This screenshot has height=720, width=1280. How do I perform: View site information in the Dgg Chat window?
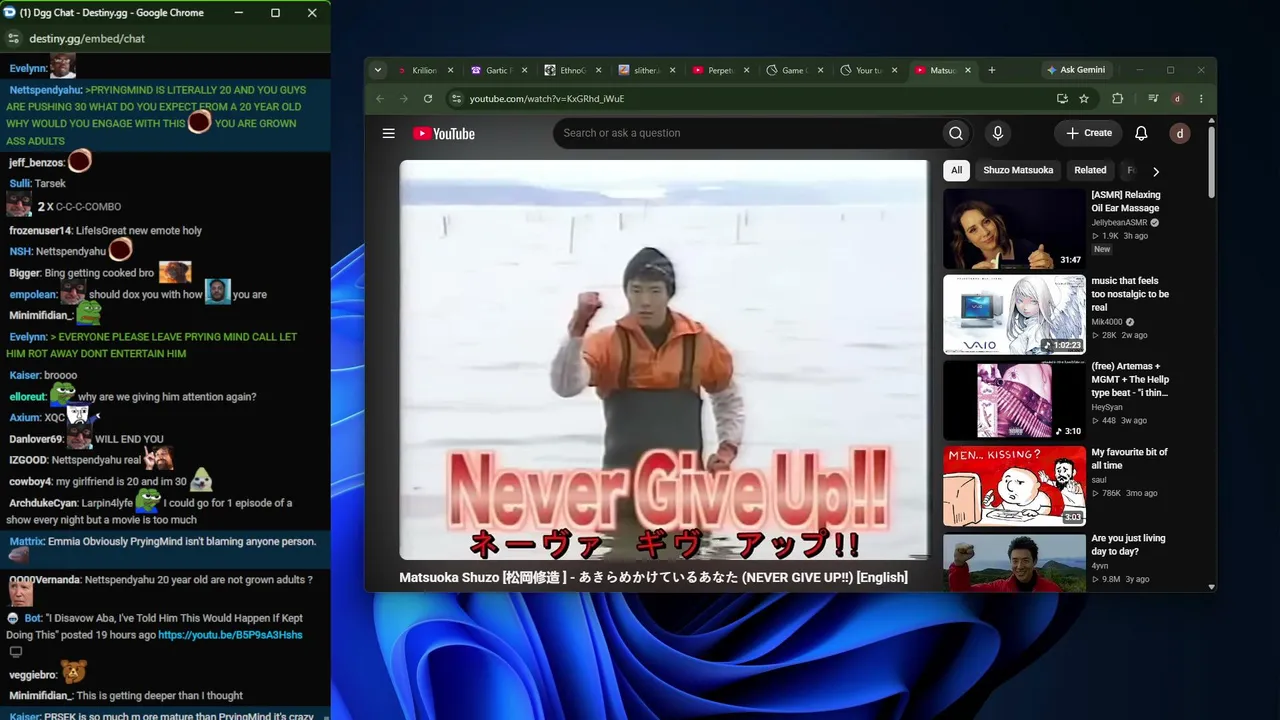[x=13, y=39]
